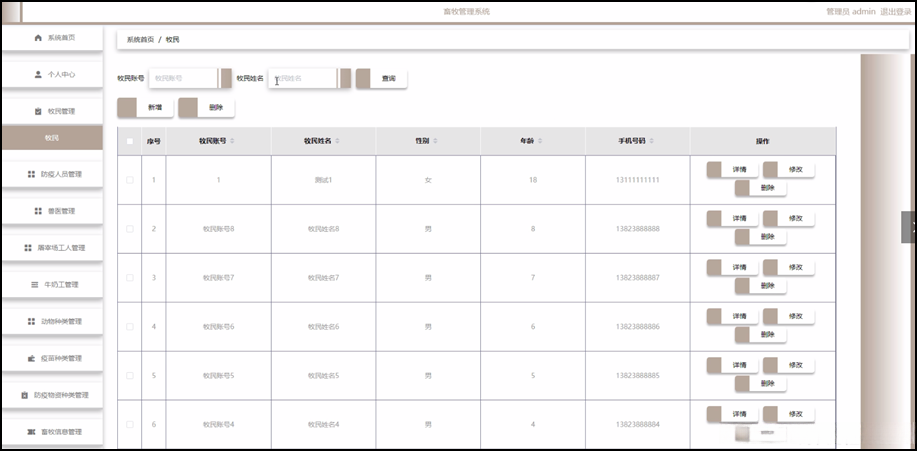Viewport: 917px width, 451px height.
Task: Click the 牧民账号 search input field
Action: pyautogui.click(x=183, y=78)
